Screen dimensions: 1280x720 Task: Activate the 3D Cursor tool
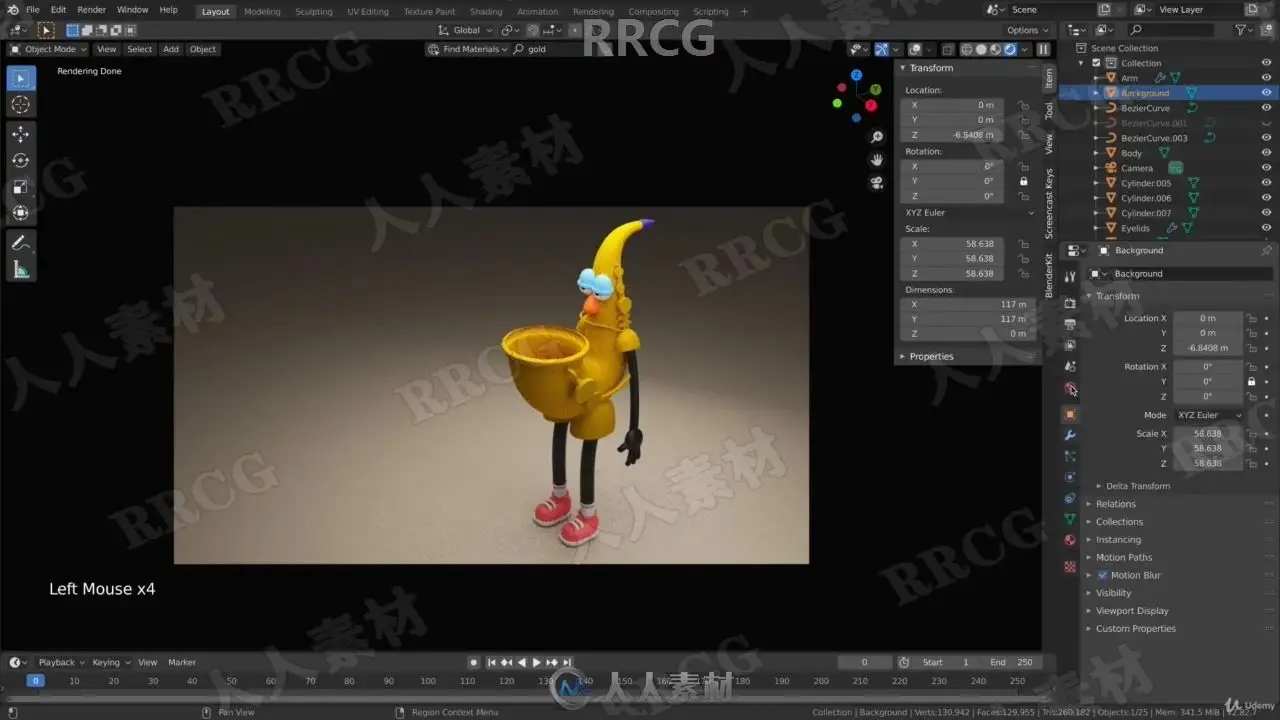(x=21, y=105)
